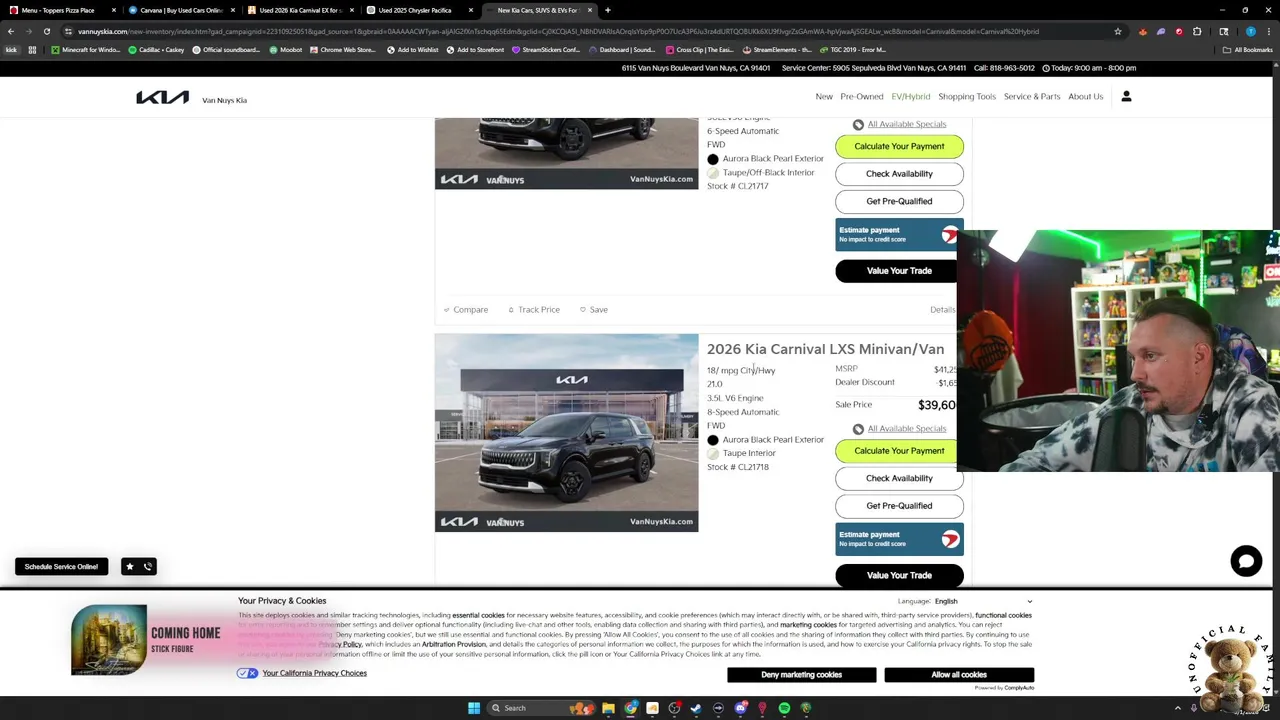Open the Chrome profile avatar
The height and width of the screenshot is (720, 1280).
[1250, 31]
